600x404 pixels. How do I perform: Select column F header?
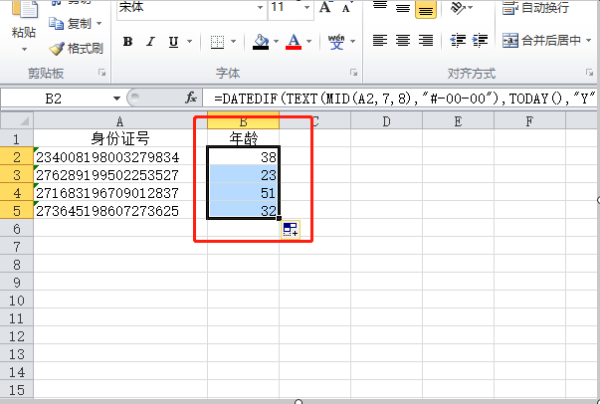(530, 121)
